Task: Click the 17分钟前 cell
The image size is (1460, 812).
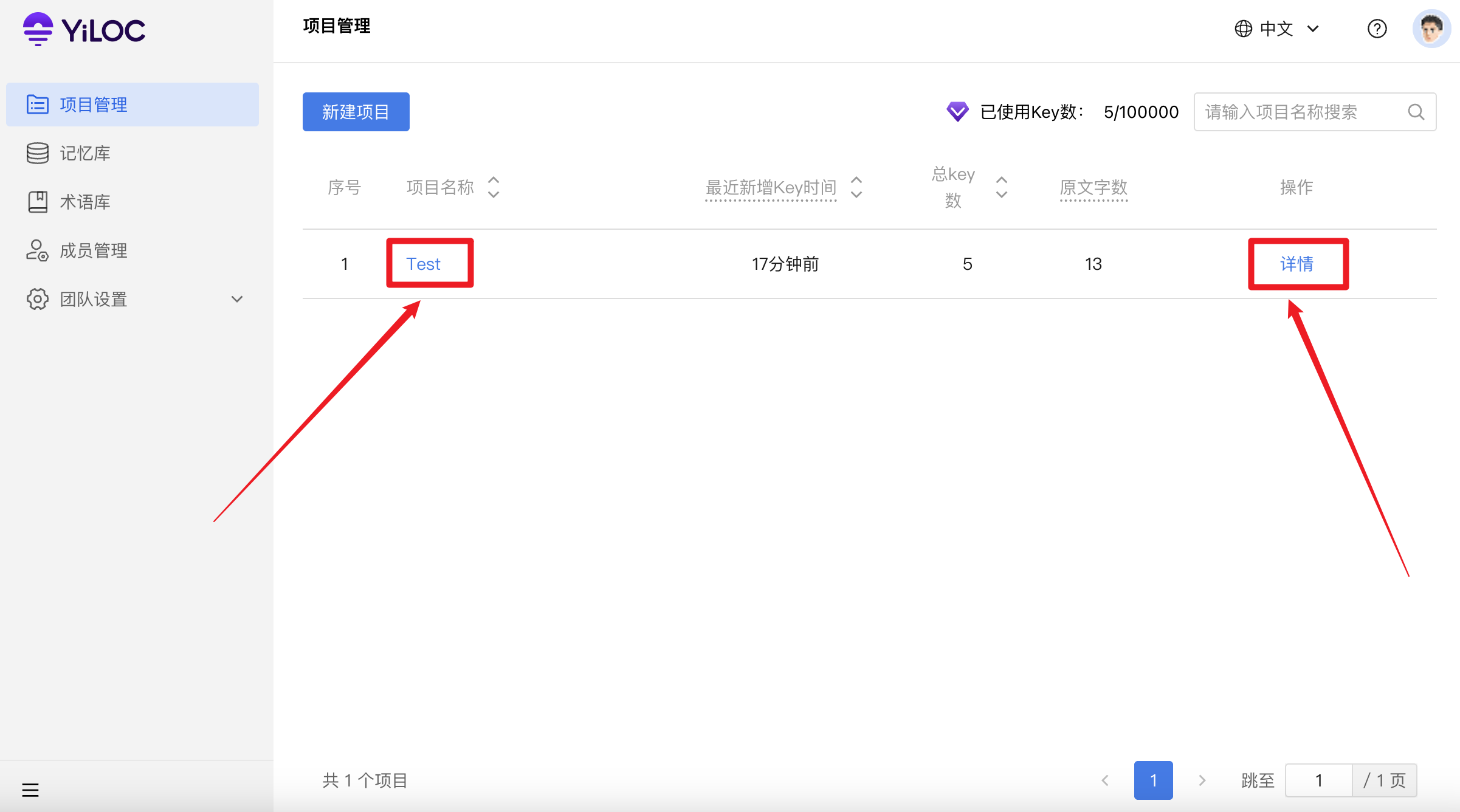Action: pyautogui.click(x=785, y=264)
